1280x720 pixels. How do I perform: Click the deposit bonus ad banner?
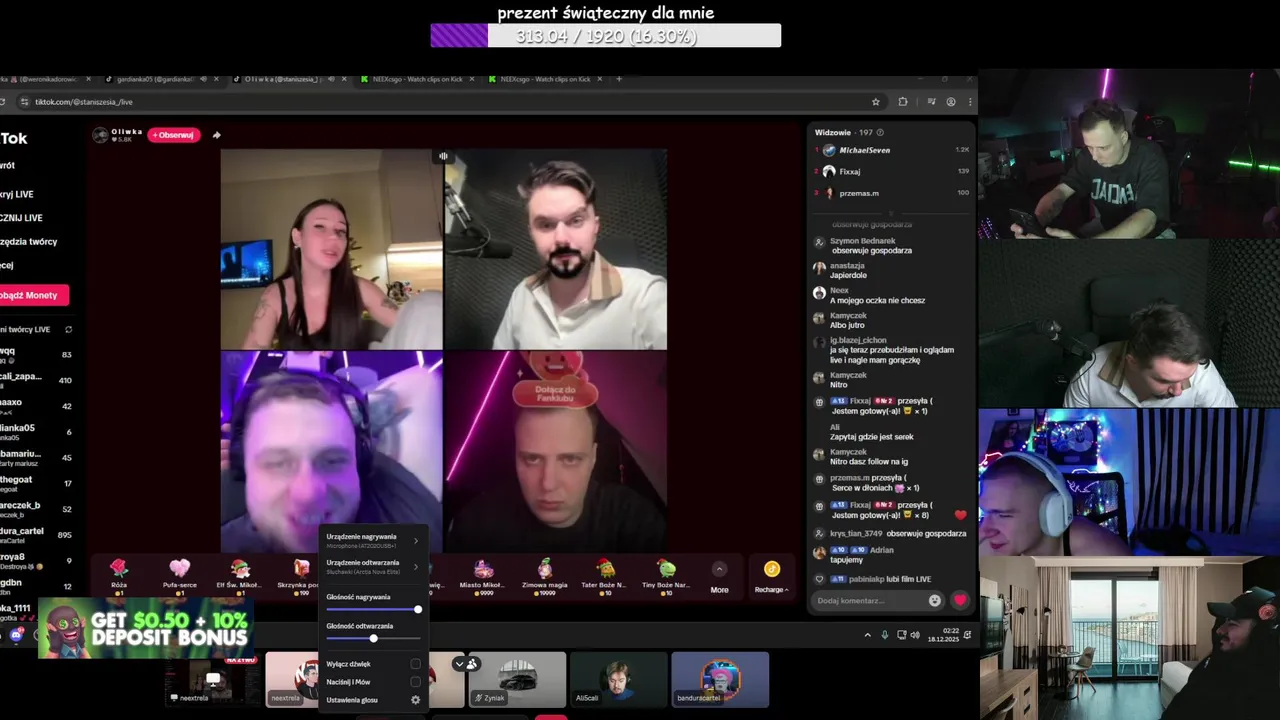[x=145, y=628]
